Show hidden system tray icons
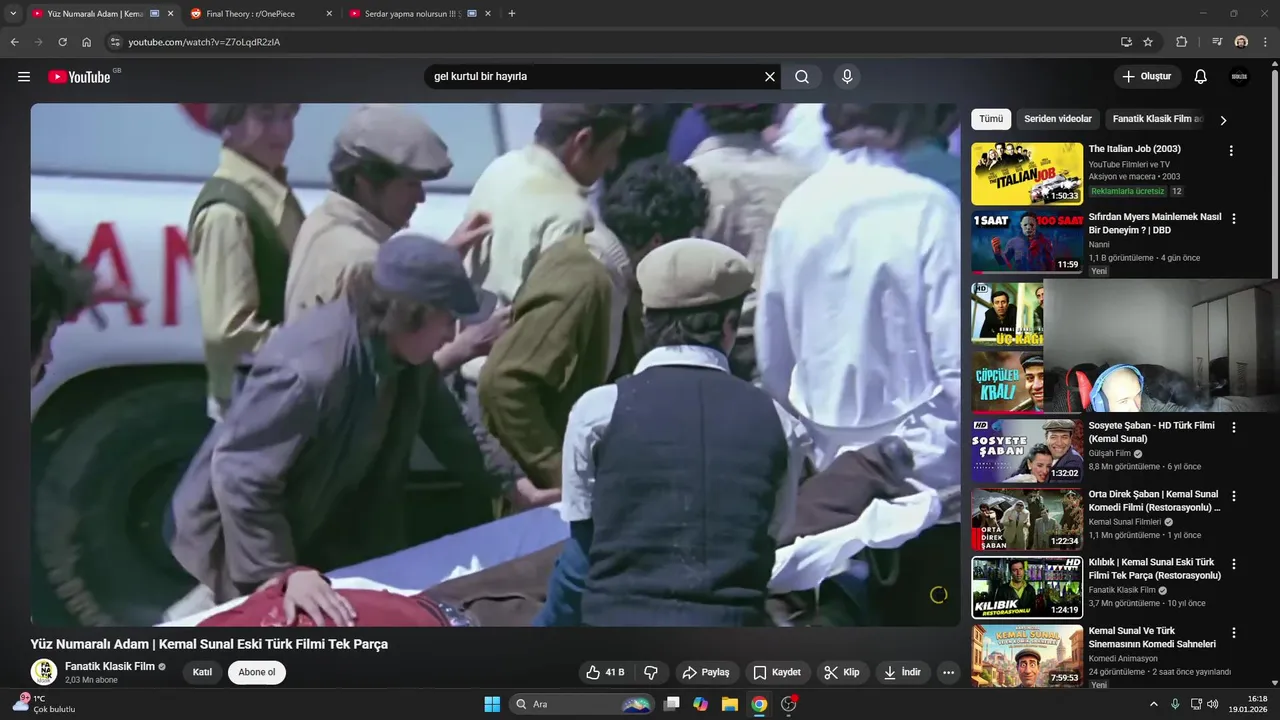 click(1155, 704)
